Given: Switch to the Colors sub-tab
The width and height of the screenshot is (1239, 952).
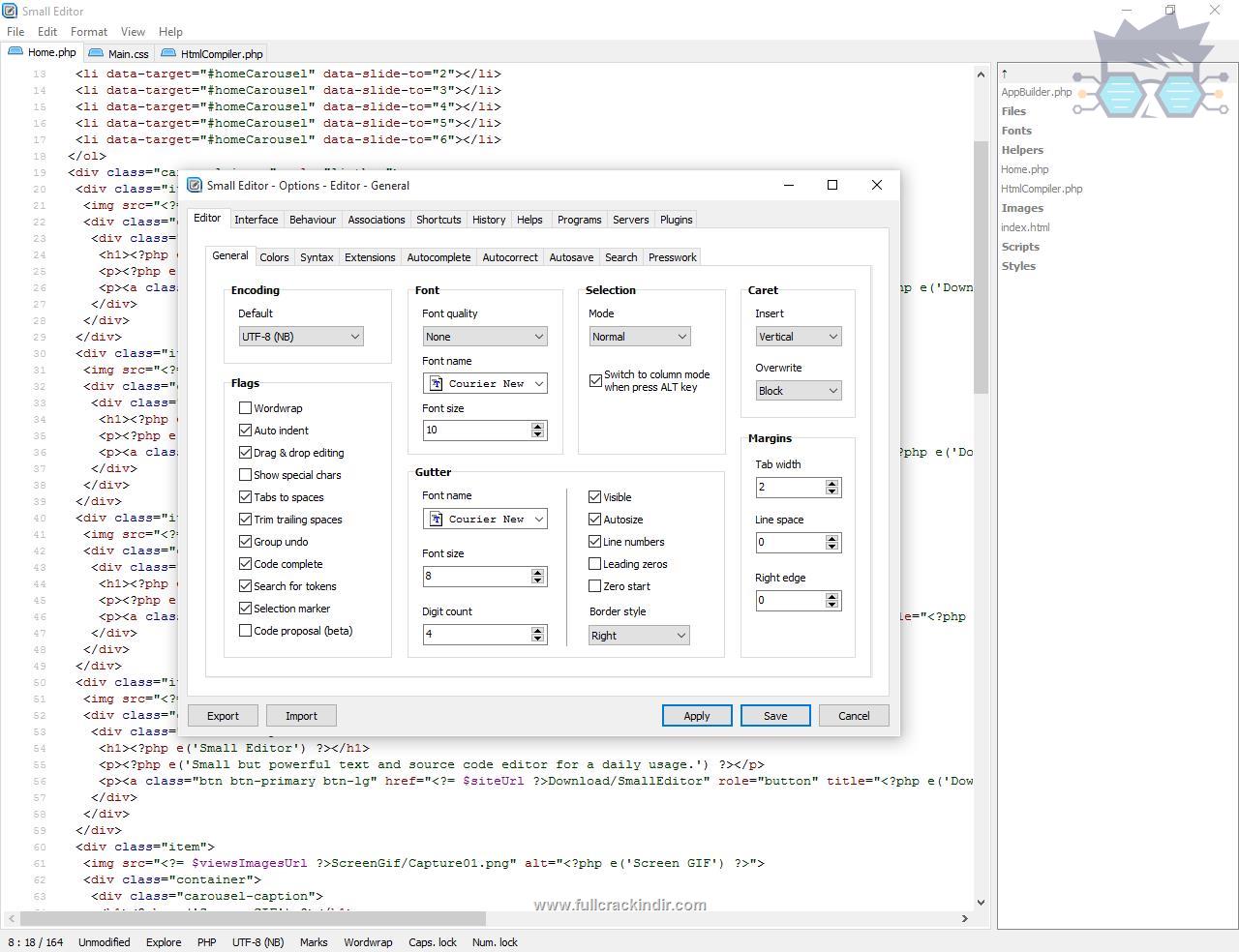Looking at the screenshot, I should 274,257.
